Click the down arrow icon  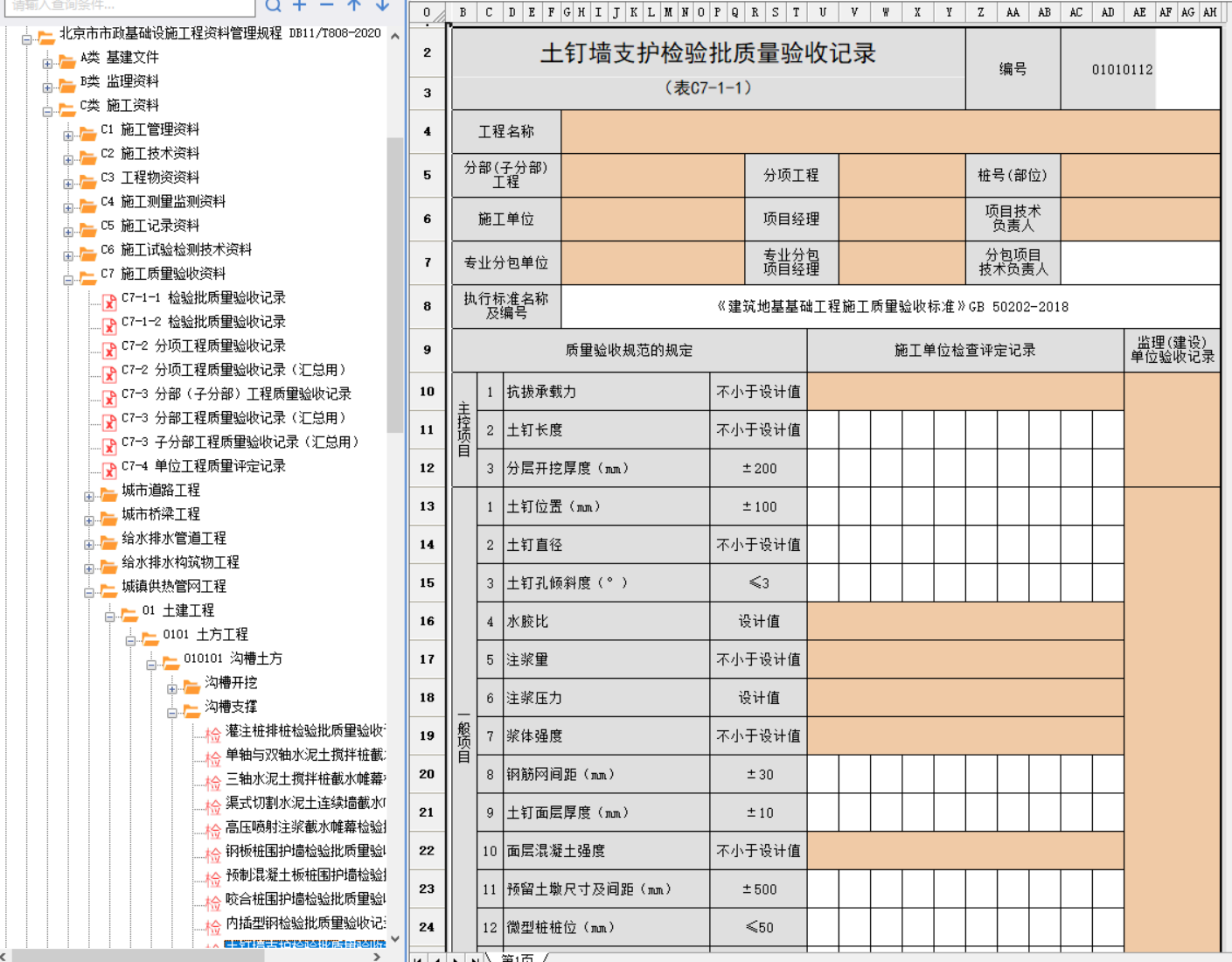[382, 5]
